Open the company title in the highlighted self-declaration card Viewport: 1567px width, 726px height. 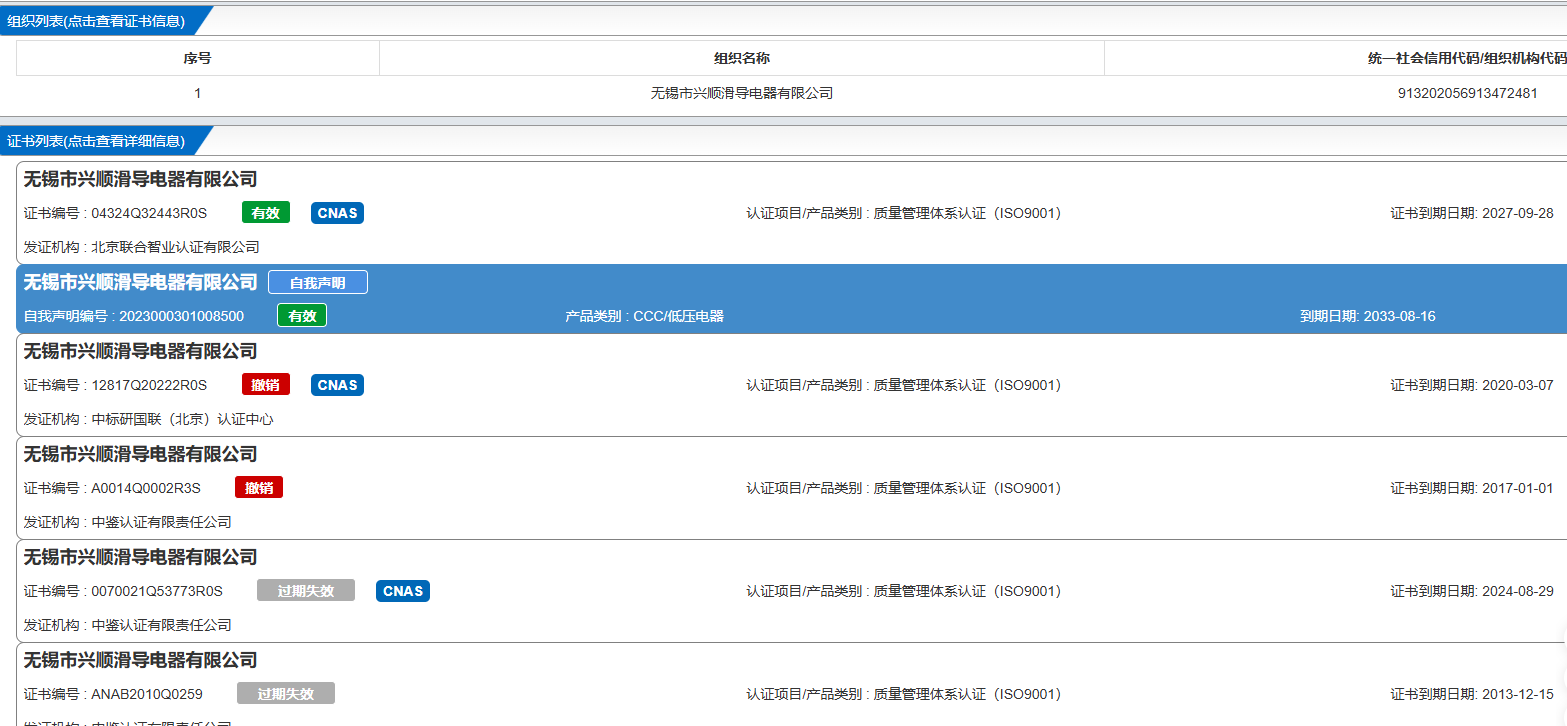[x=141, y=283]
